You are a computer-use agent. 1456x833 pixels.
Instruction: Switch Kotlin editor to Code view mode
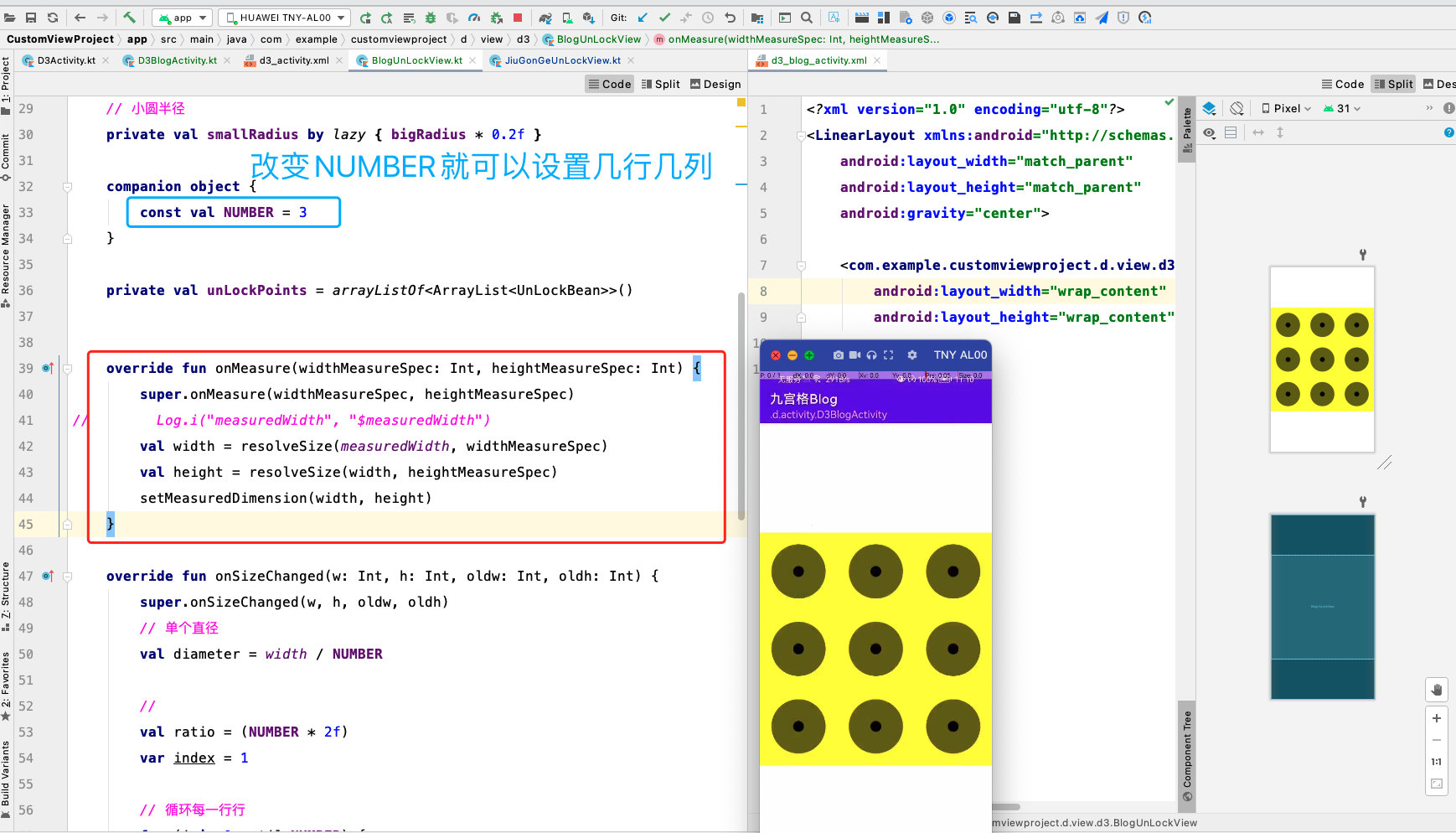[609, 84]
